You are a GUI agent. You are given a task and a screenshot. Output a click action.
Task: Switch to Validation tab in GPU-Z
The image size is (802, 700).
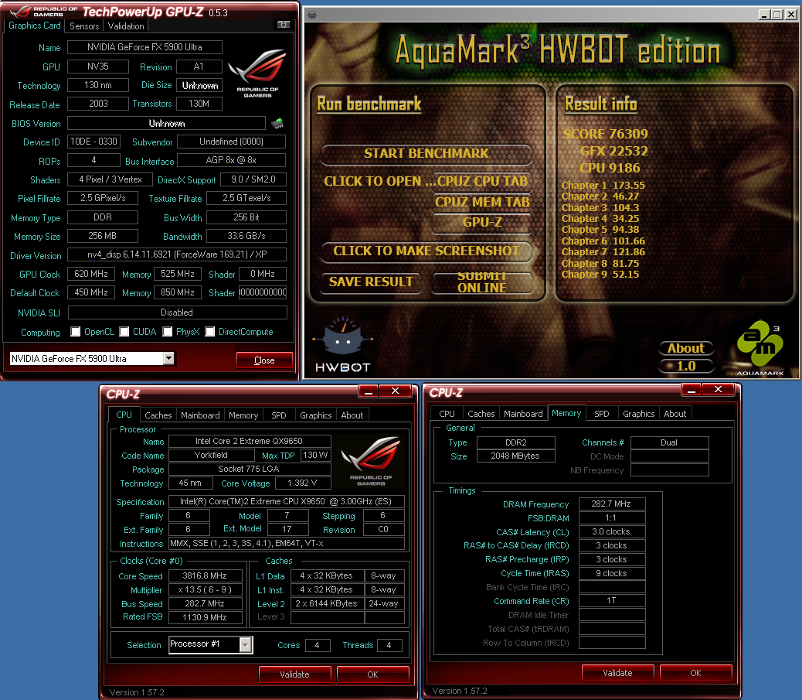pos(126,26)
